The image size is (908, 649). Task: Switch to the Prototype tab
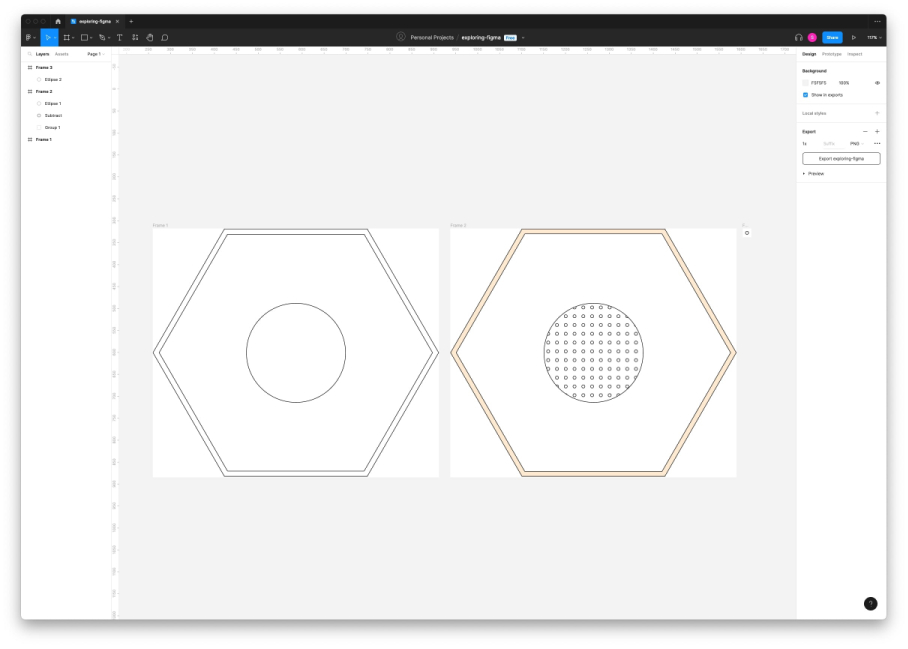tap(832, 54)
